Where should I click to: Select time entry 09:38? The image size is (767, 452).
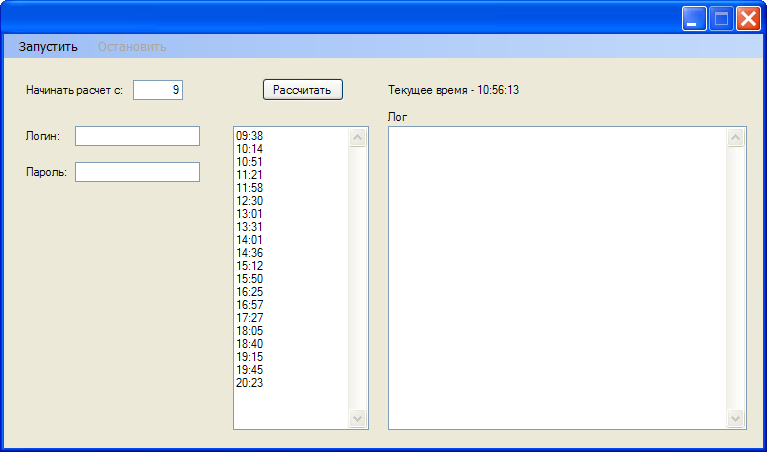249,136
